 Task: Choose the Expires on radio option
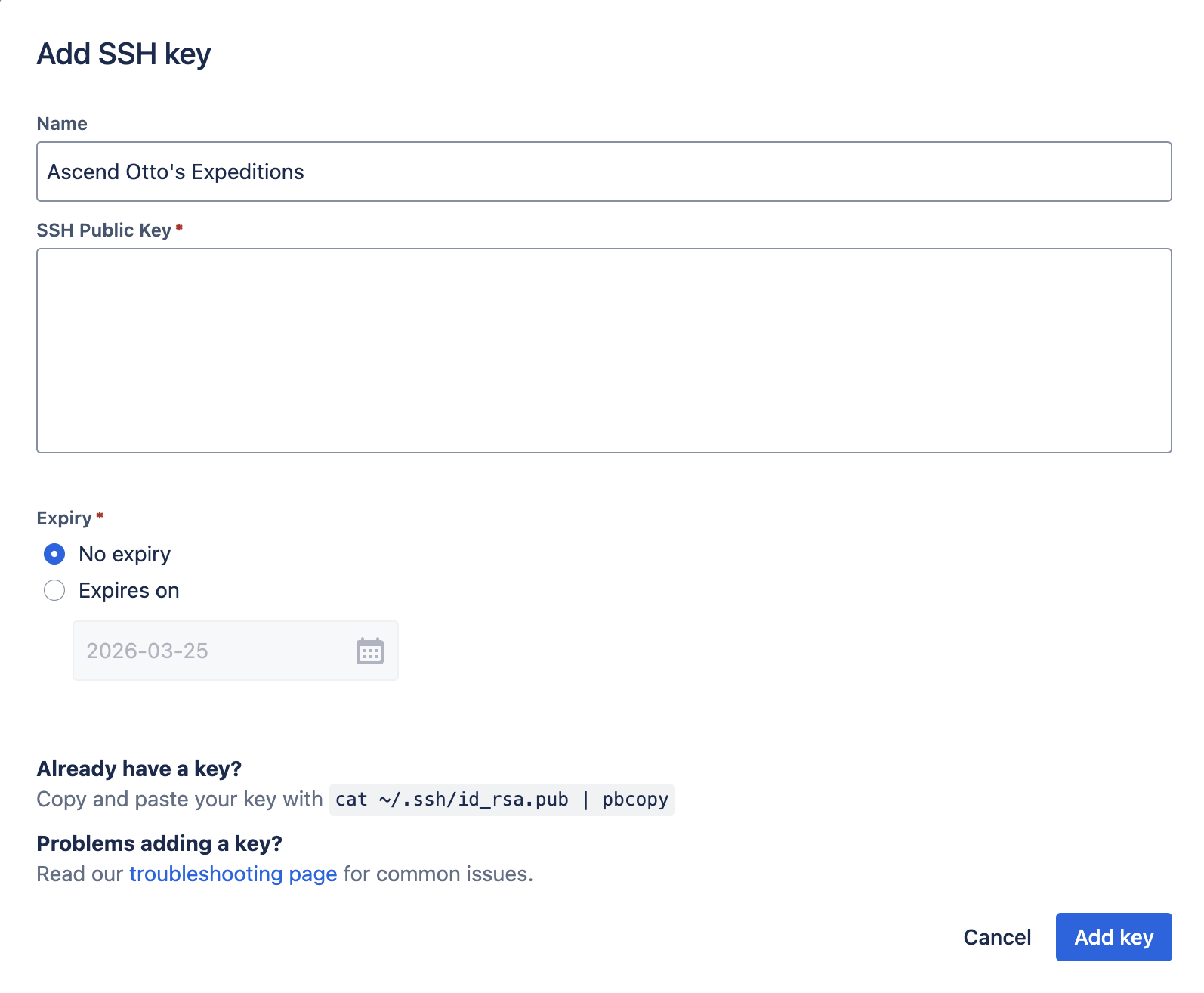(54, 590)
